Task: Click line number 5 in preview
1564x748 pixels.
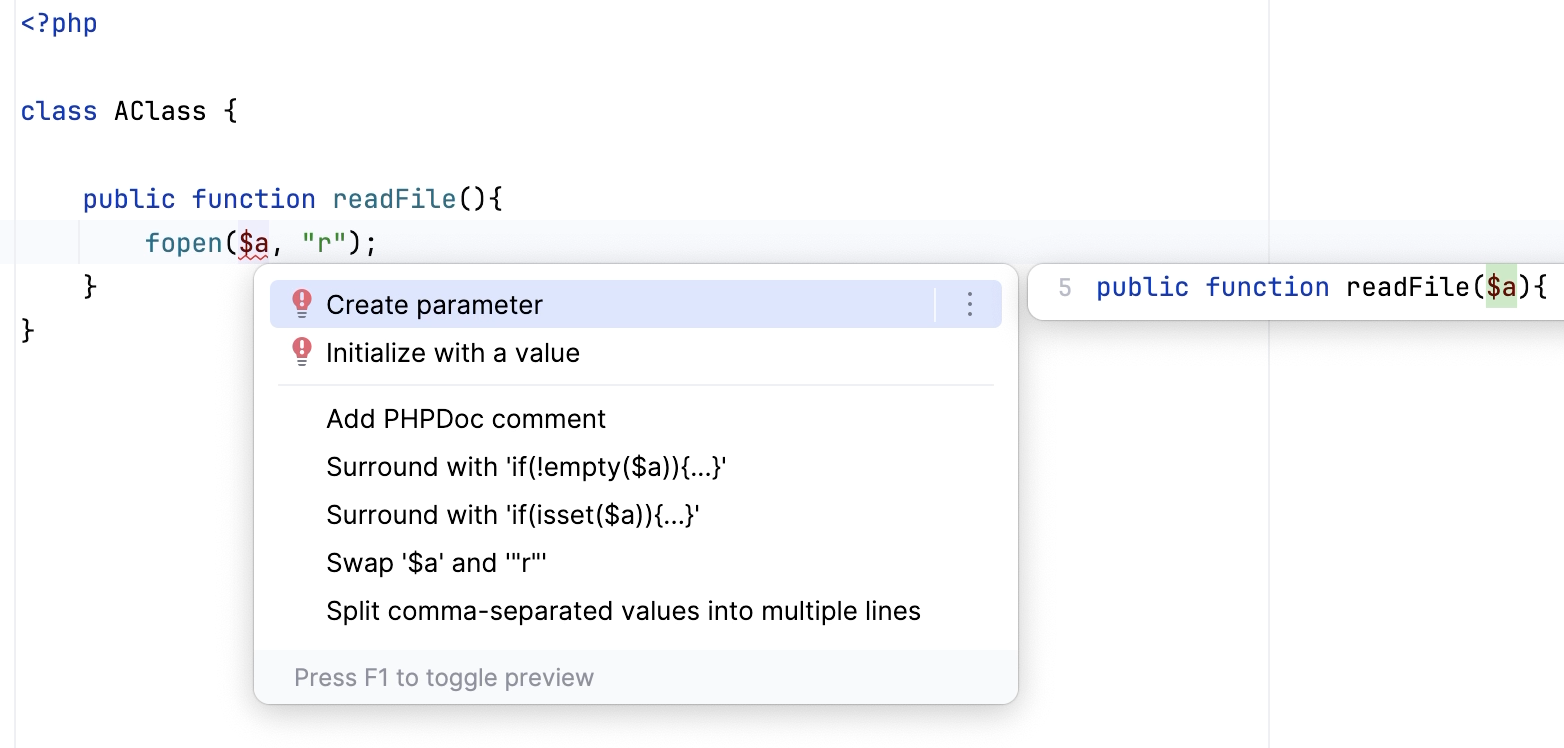Action: (x=1064, y=288)
